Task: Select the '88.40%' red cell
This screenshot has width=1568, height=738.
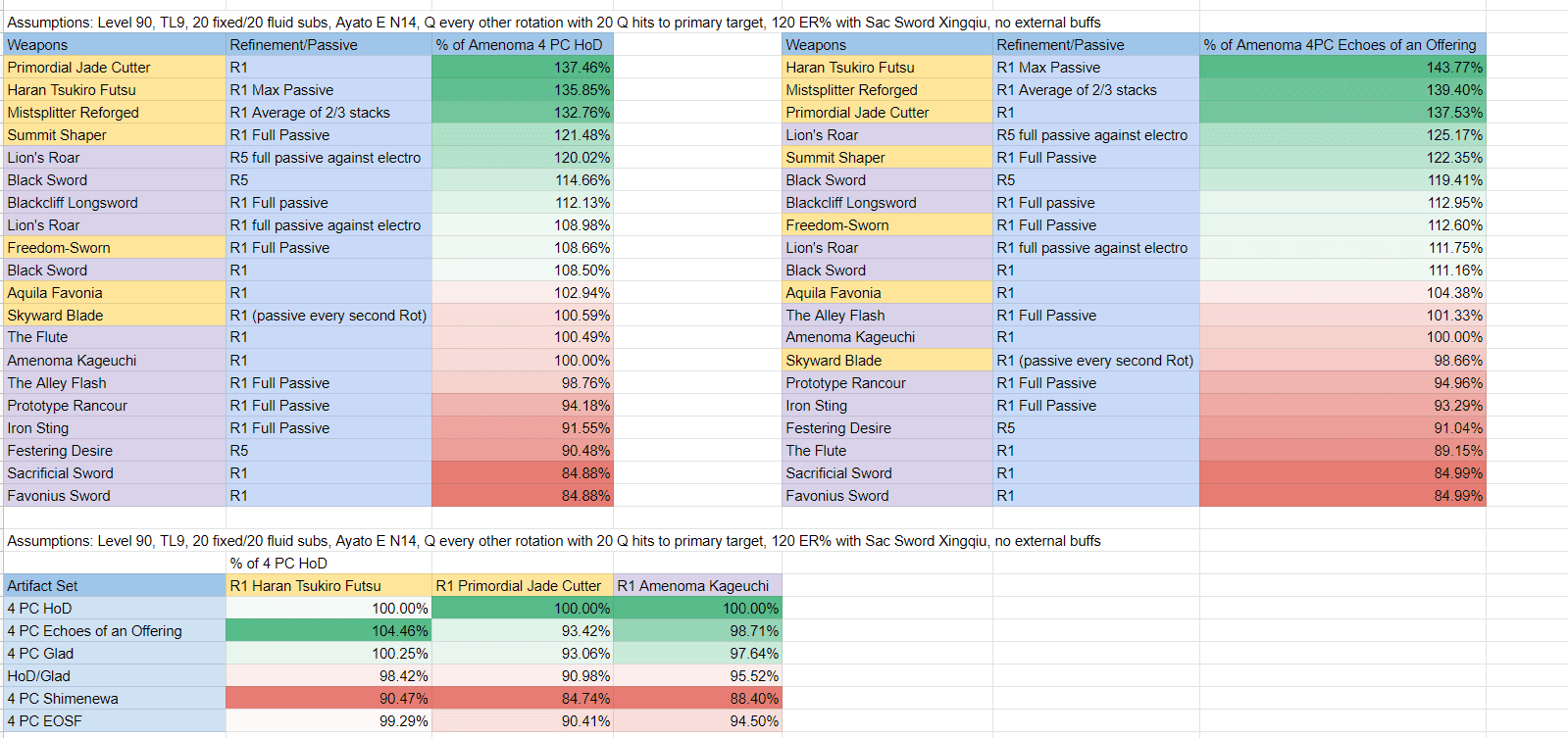Action: coord(697,699)
